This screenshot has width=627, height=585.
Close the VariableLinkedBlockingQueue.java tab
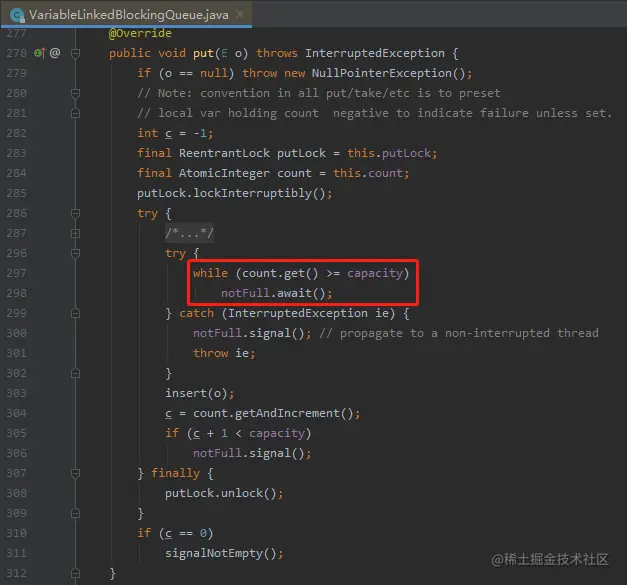(x=240, y=14)
